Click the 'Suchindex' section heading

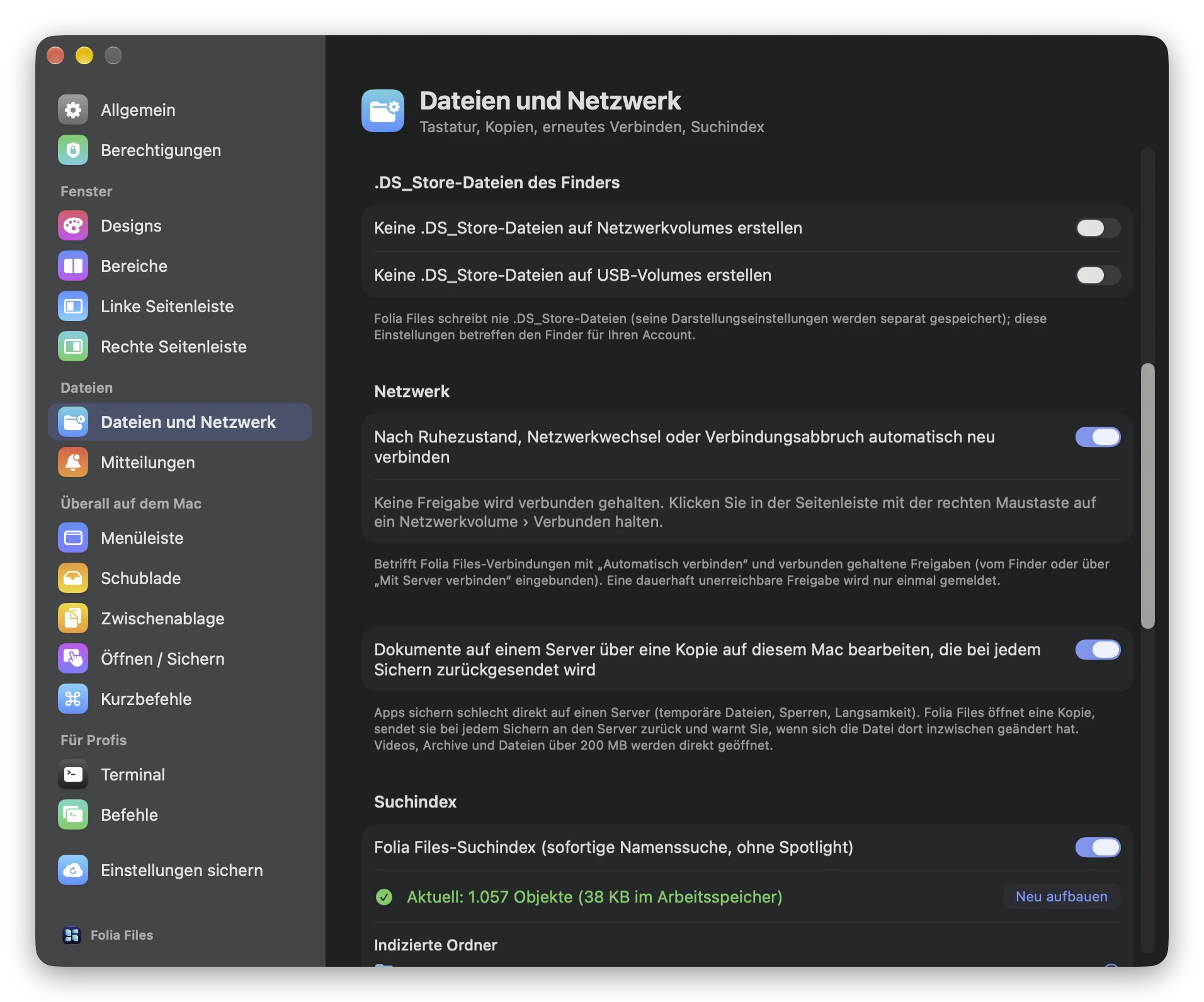416,802
